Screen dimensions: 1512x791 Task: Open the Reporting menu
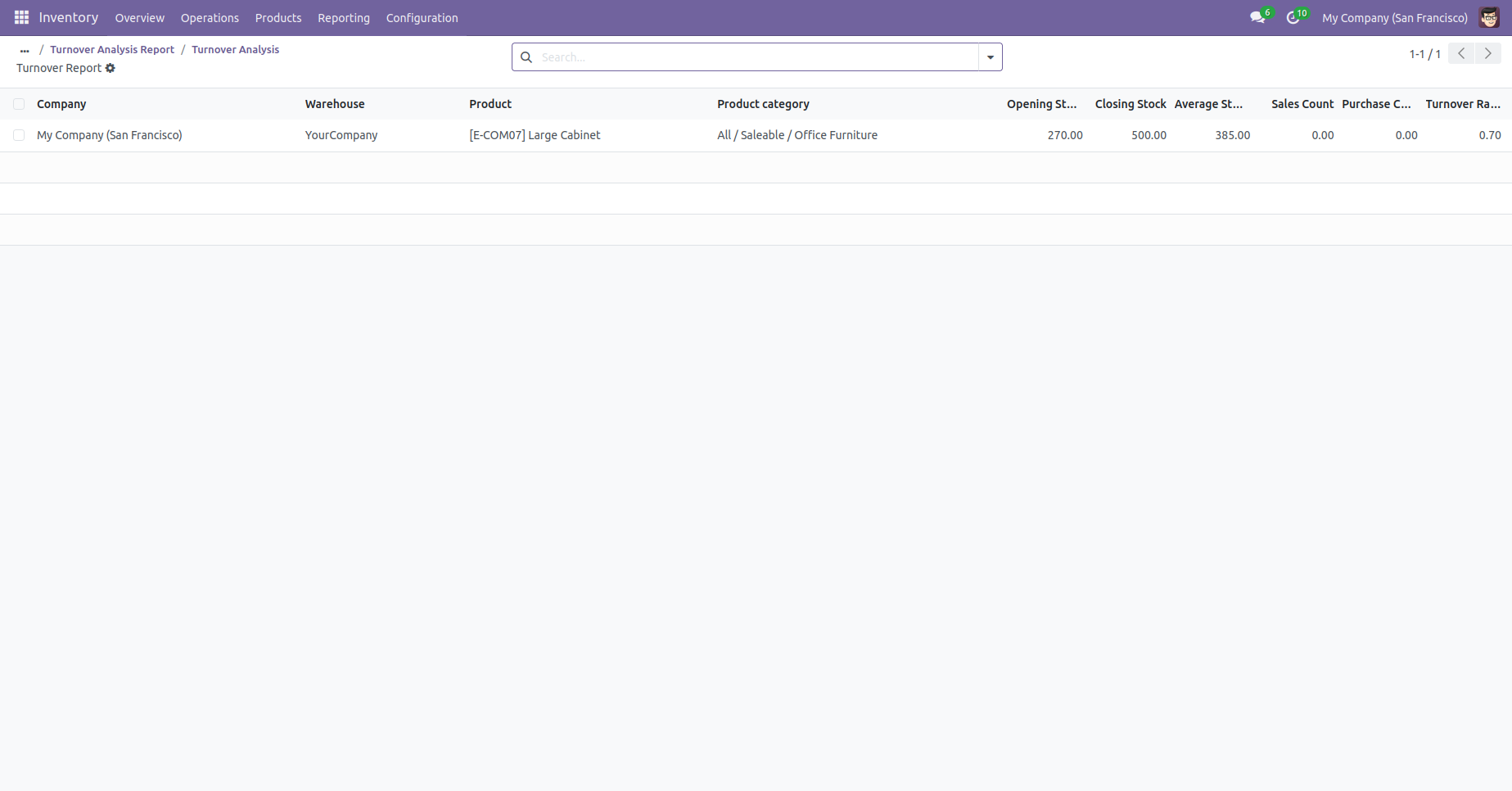point(344,18)
